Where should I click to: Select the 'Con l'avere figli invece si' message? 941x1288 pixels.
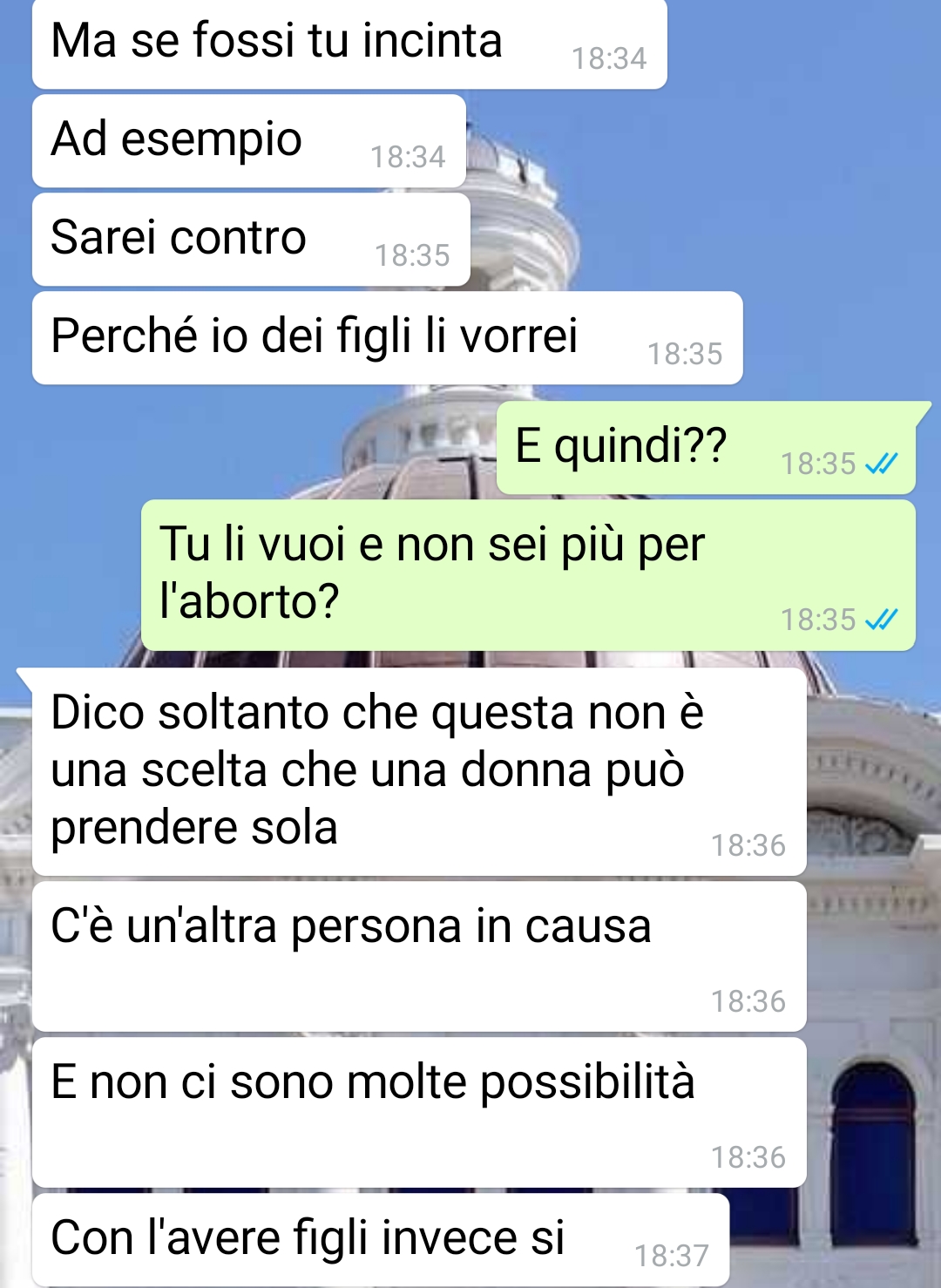coord(381,1240)
